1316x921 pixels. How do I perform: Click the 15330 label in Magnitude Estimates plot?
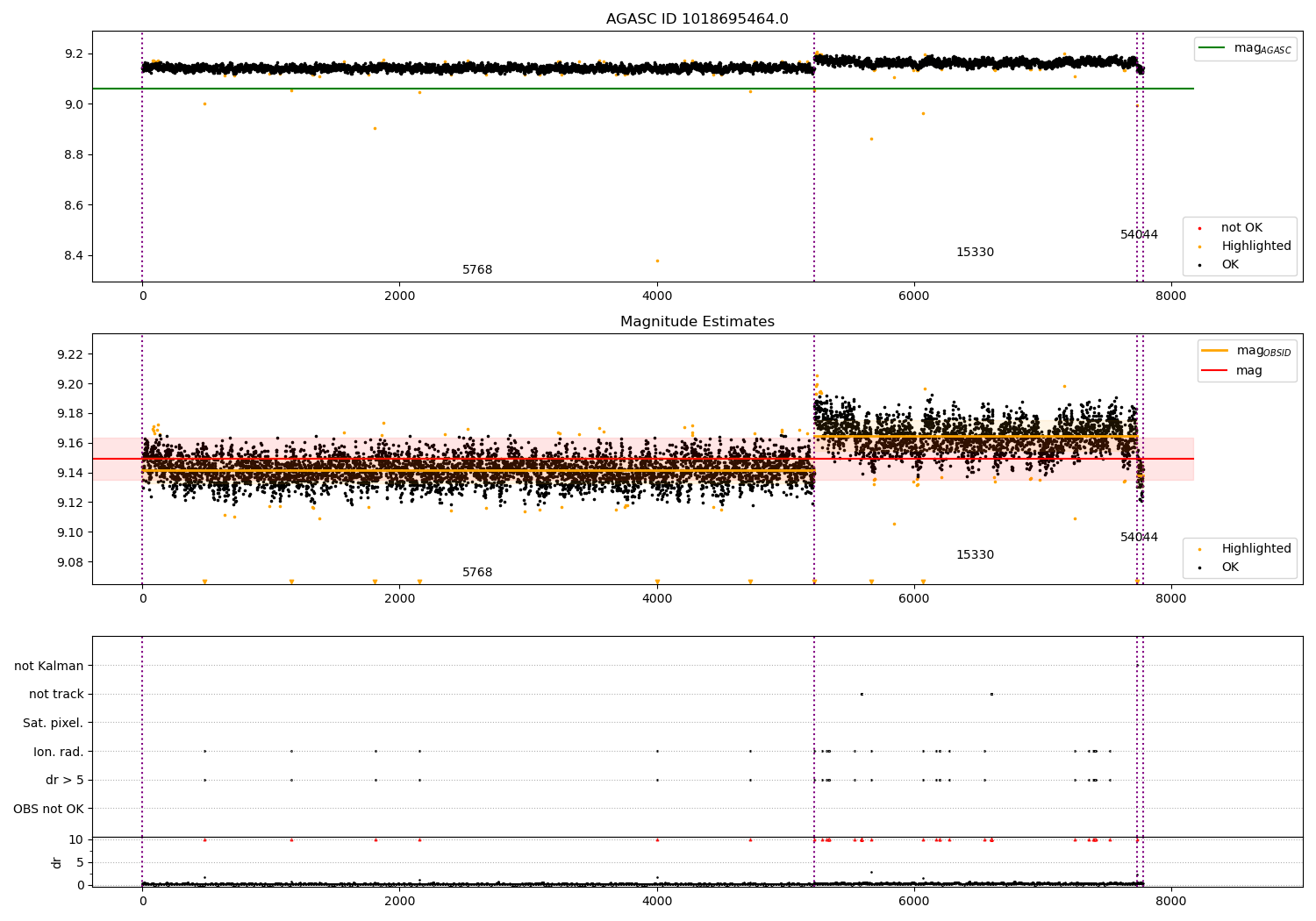(x=975, y=555)
